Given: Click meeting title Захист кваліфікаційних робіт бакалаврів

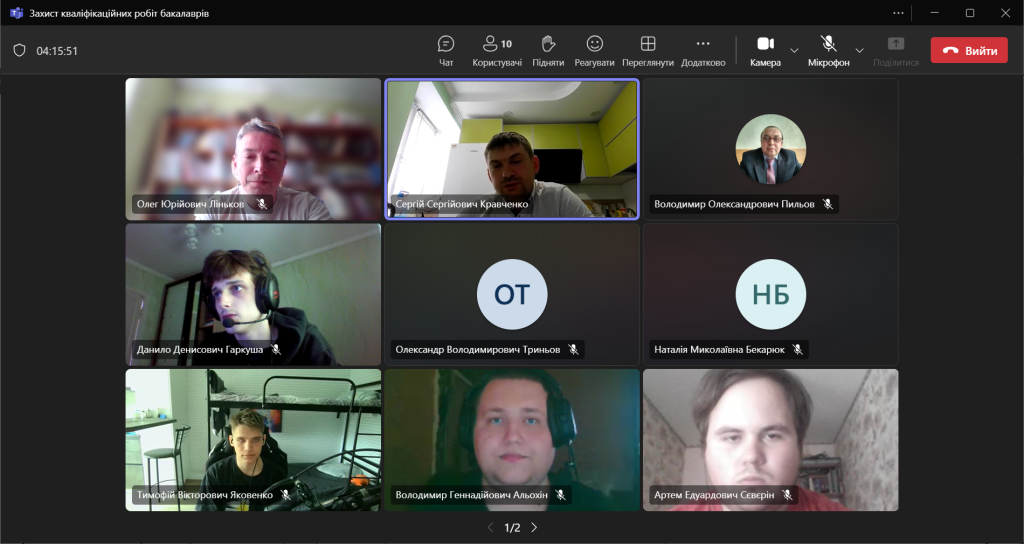Looking at the screenshot, I should (x=119, y=13).
